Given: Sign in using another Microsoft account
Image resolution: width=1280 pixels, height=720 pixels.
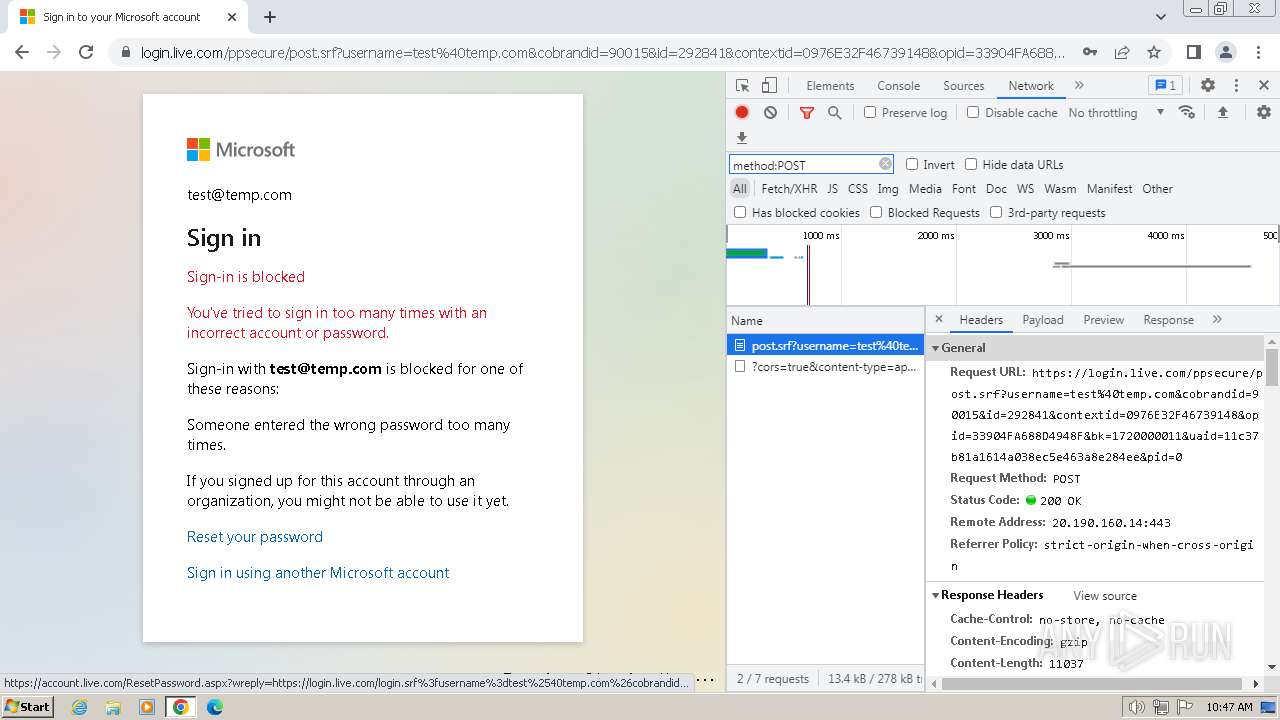Looking at the screenshot, I should pos(318,573).
